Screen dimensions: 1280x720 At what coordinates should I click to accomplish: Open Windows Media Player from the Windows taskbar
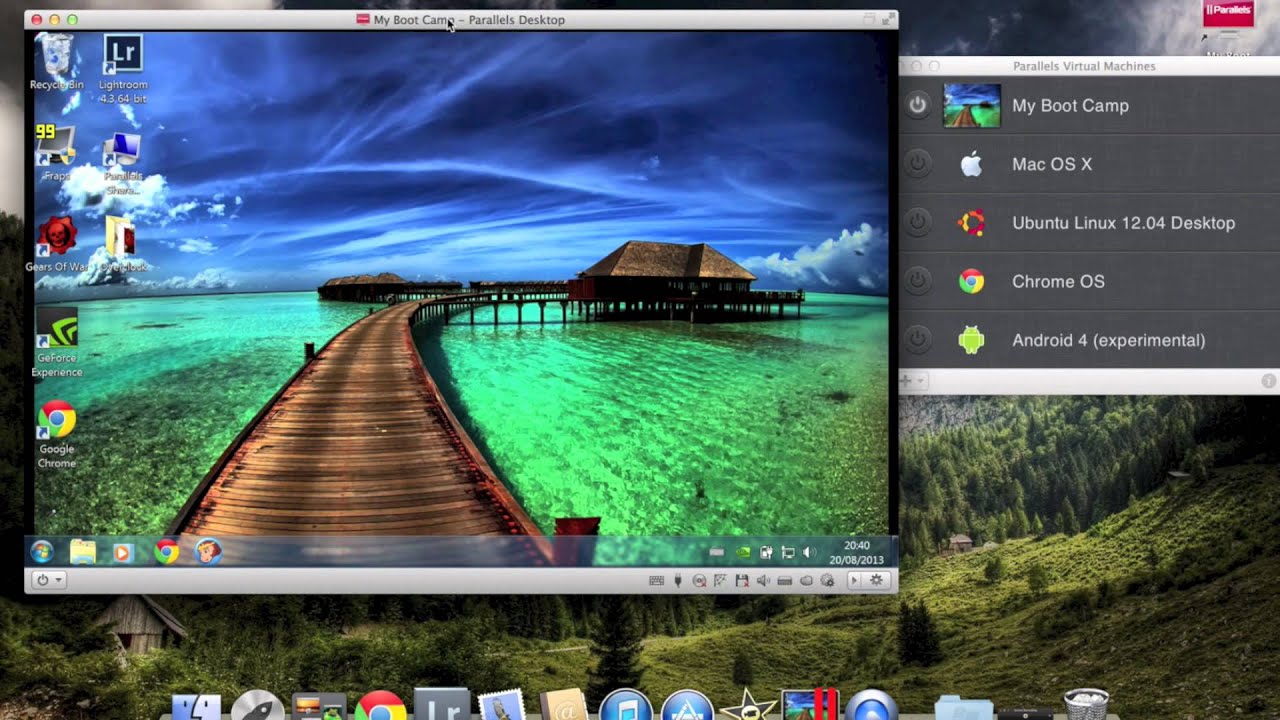123,551
